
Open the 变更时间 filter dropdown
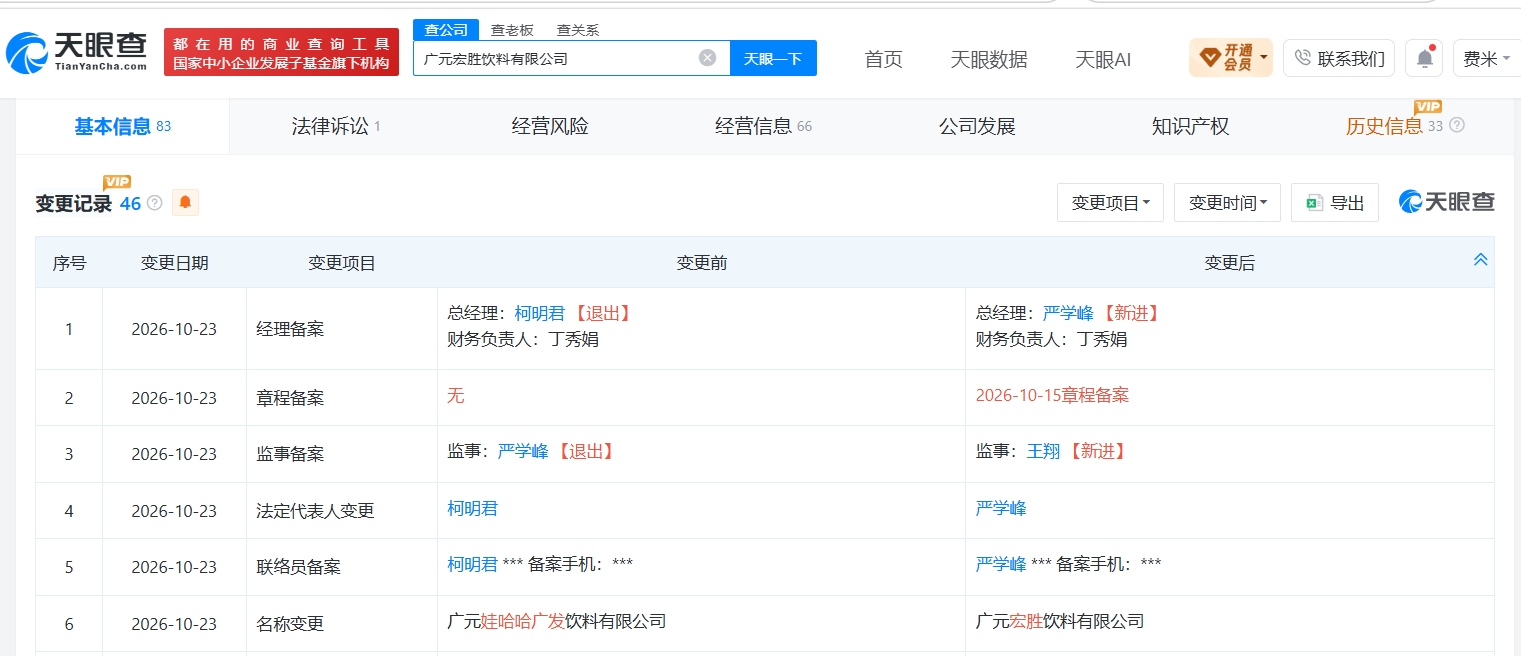pos(1227,203)
